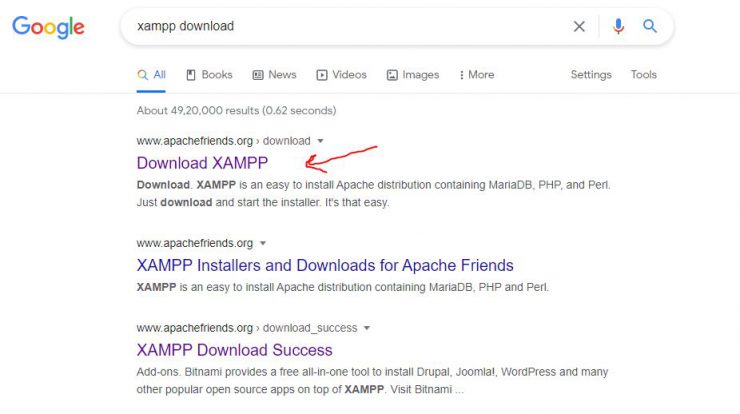This screenshot has height=414, width=740.
Task: Open the XAMPP Download Success result
Action: (x=235, y=350)
